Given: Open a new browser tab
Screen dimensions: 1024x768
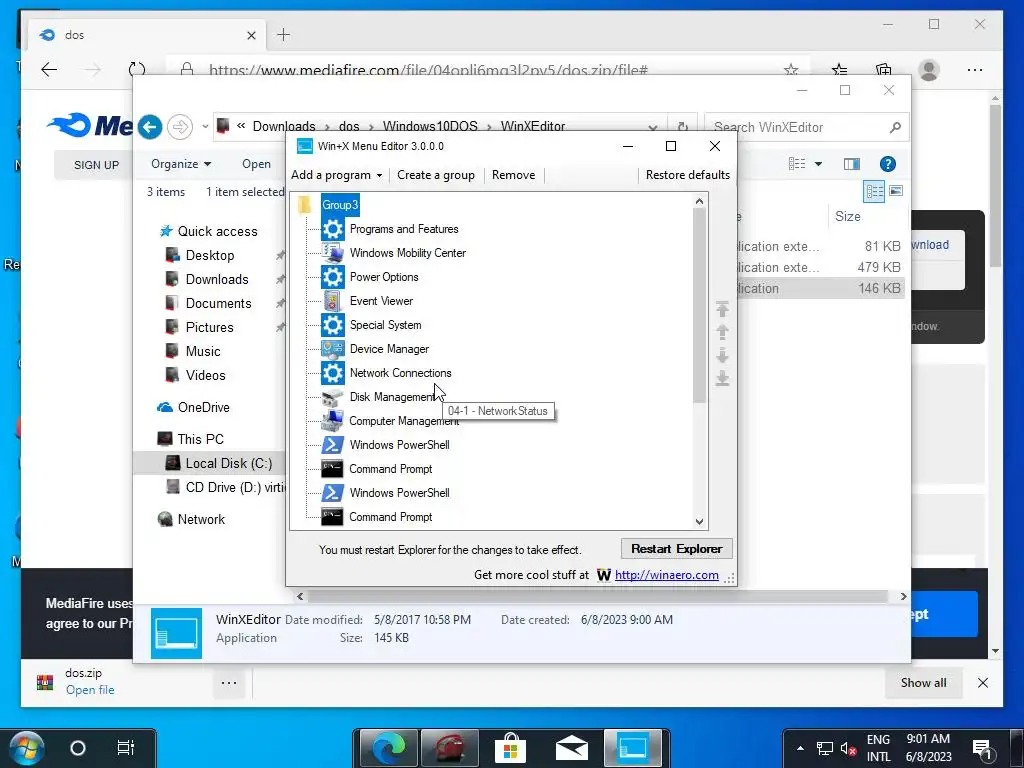Looking at the screenshot, I should pos(283,35).
